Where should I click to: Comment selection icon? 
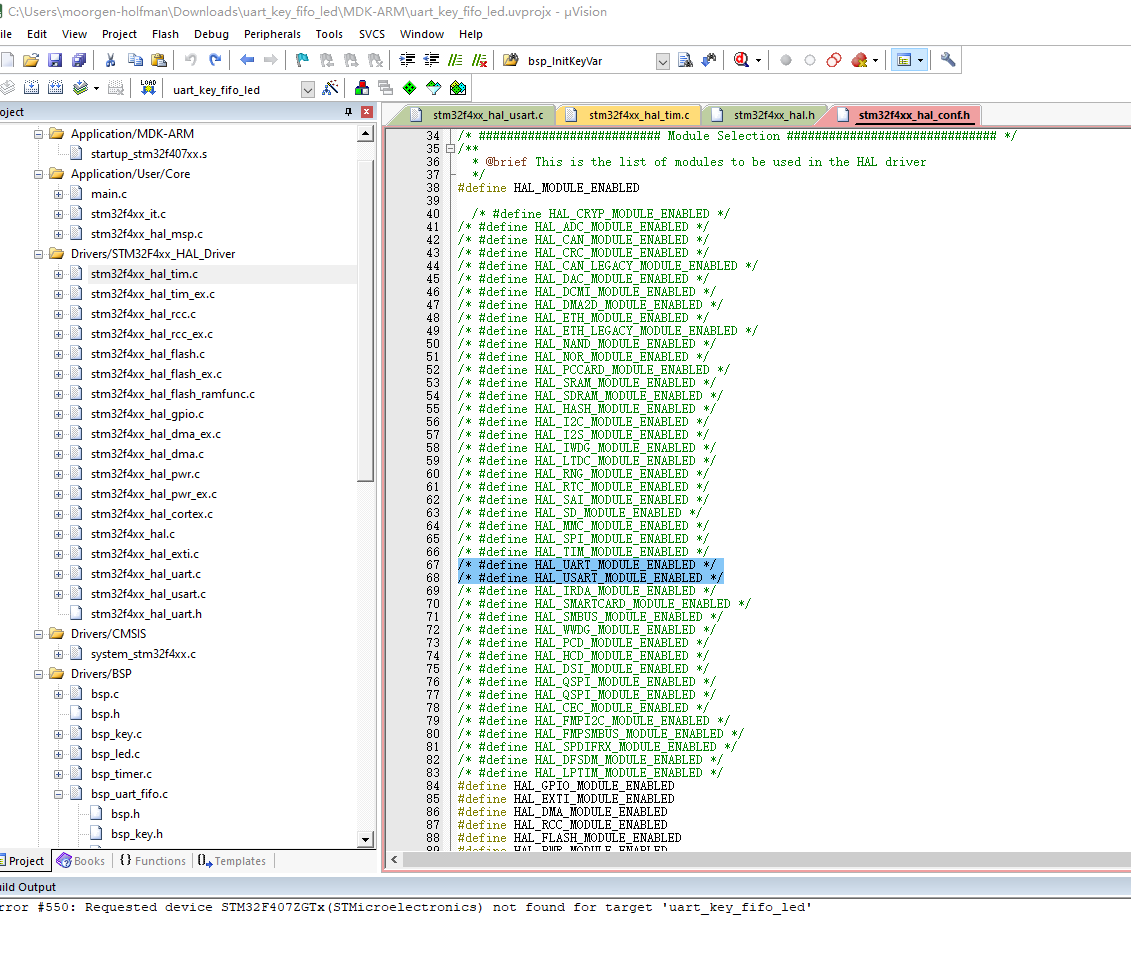click(x=455, y=61)
